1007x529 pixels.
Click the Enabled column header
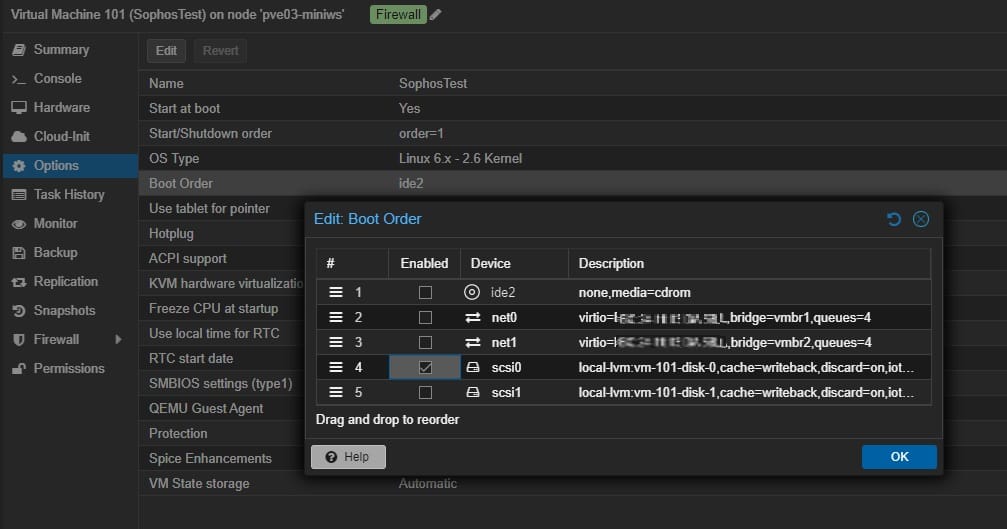click(x=425, y=263)
